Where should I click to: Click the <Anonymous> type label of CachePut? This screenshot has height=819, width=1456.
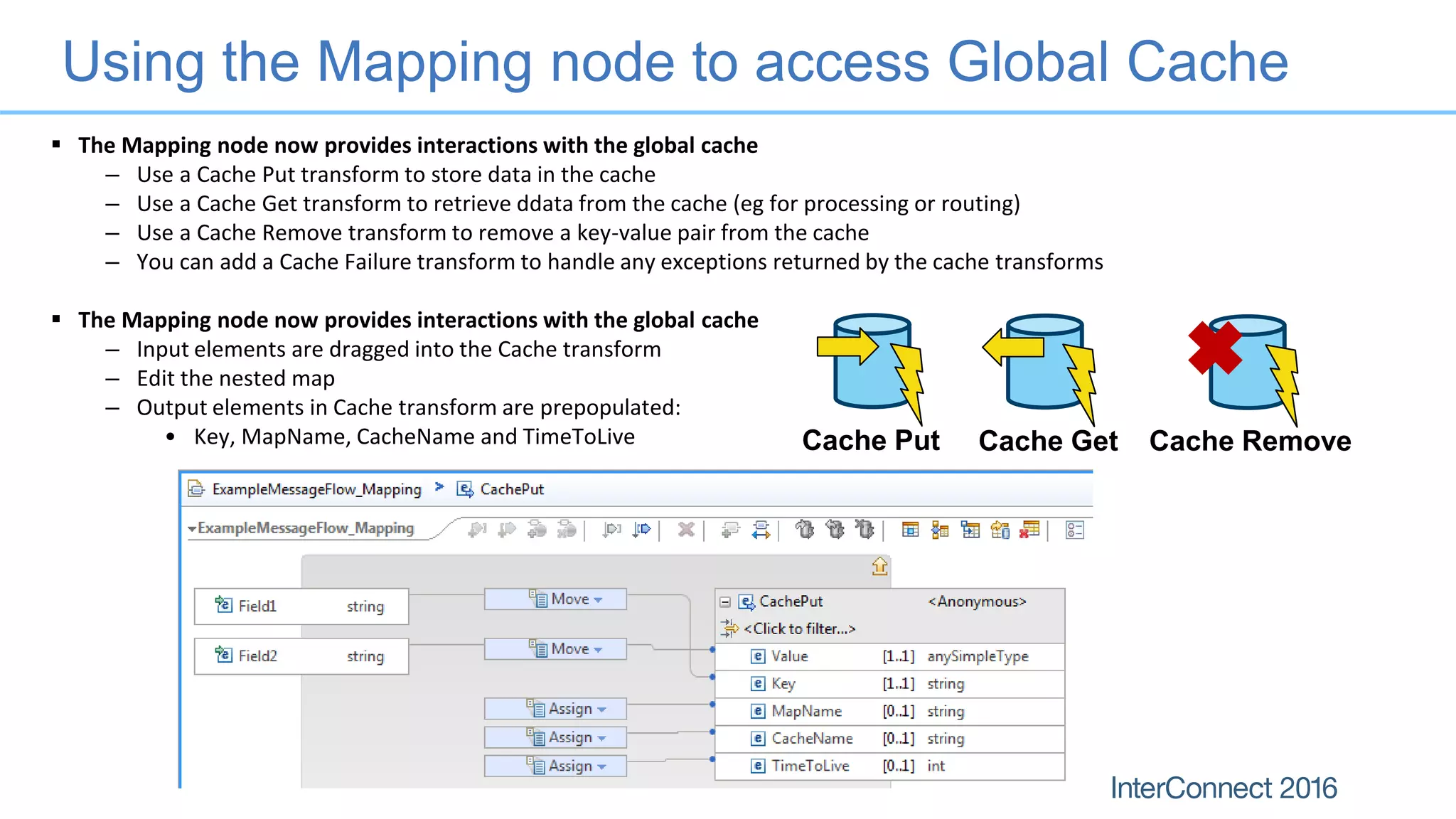pyautogui.click(x=978, y=602)
